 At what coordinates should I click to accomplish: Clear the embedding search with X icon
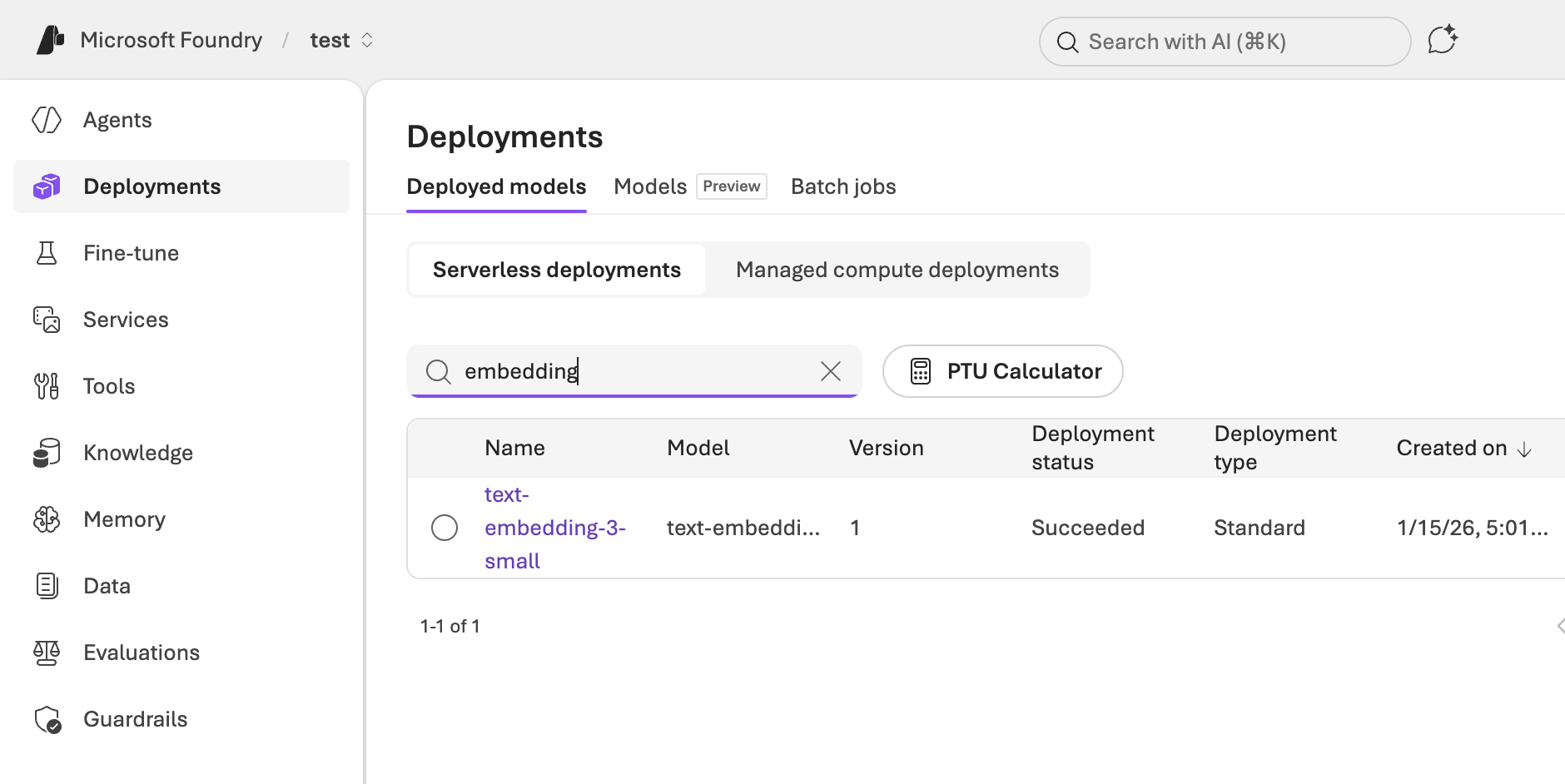pos(831,371)
